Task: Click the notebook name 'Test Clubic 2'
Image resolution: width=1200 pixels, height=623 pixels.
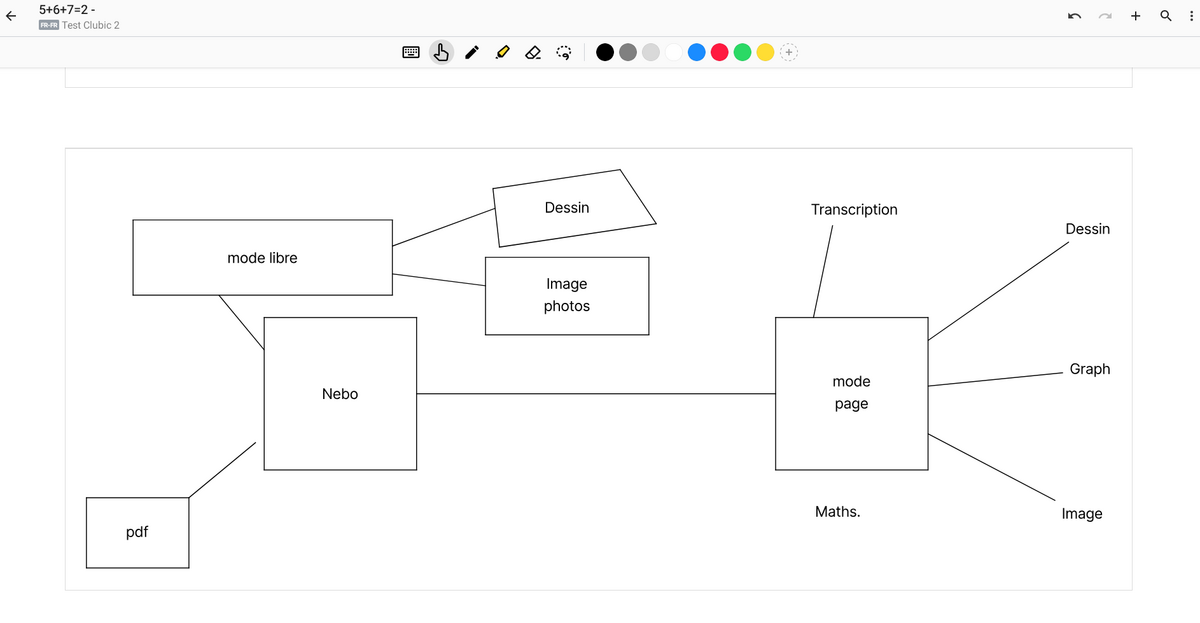Action: click(91, 25)
